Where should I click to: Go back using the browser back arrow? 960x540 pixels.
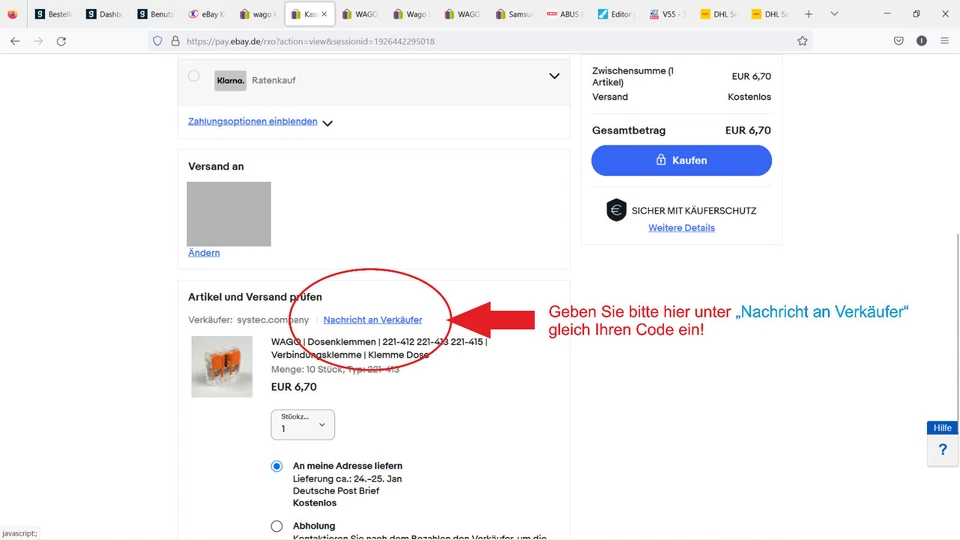pos(15,41)
